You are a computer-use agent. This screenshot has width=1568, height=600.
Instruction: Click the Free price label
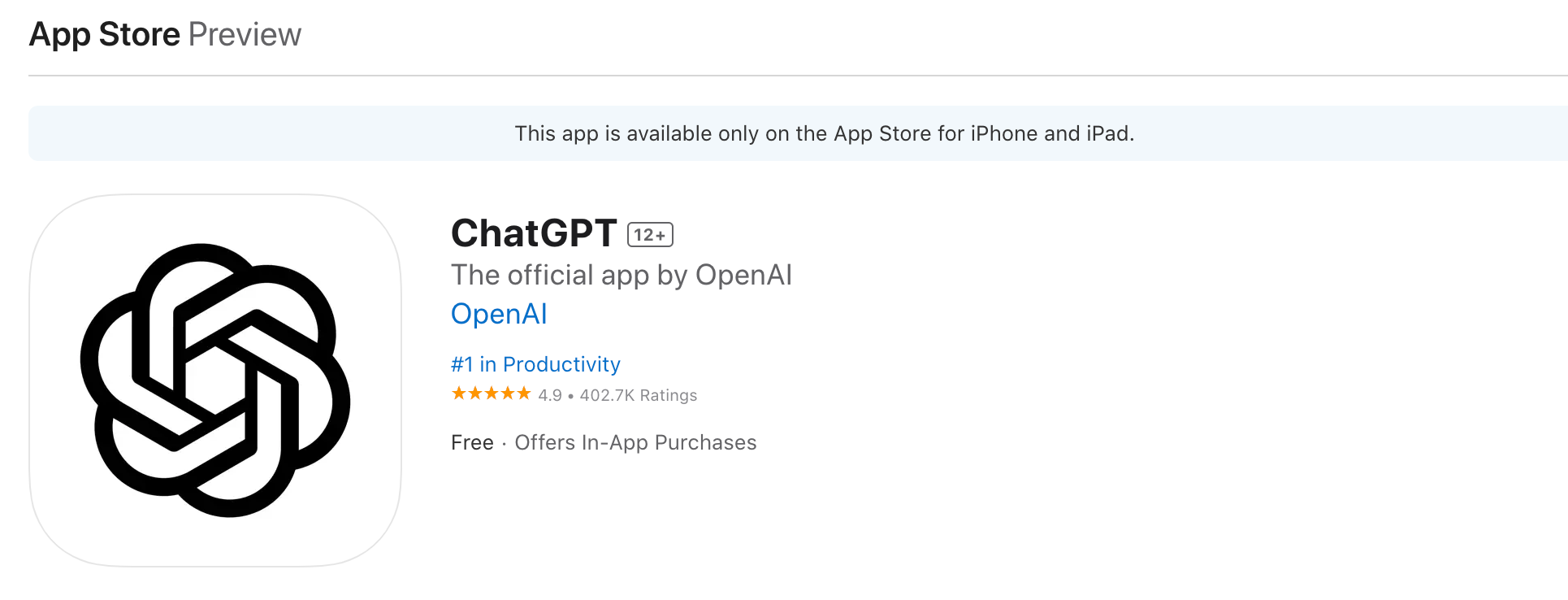pyautogui.click(x=472, y=442)
